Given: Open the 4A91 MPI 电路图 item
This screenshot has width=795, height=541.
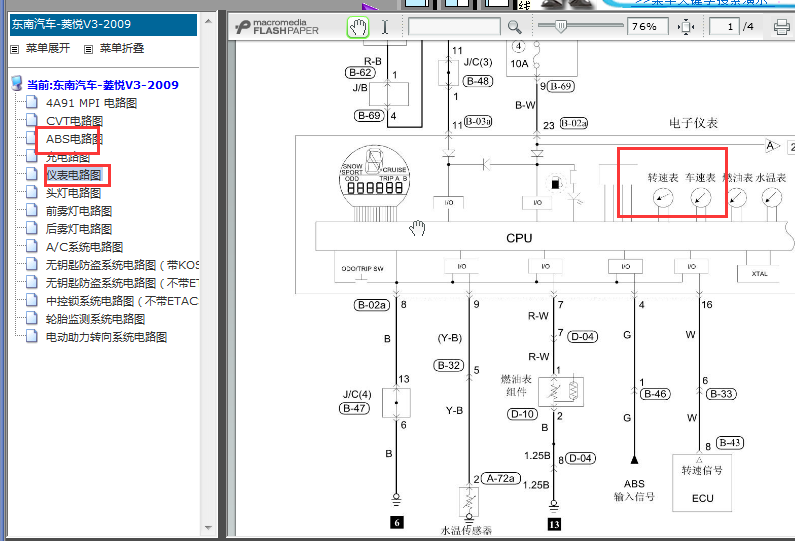Looking at the screenshot, I should [91, 103].
